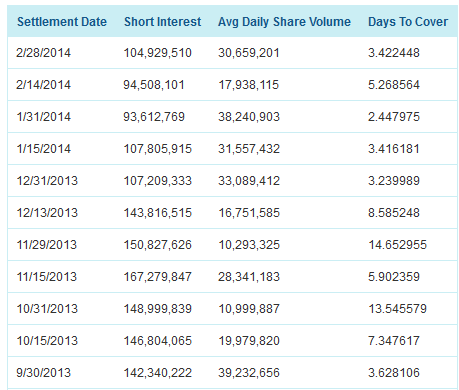Select the 2/14/2014 settlement date cell

point(44,85)
